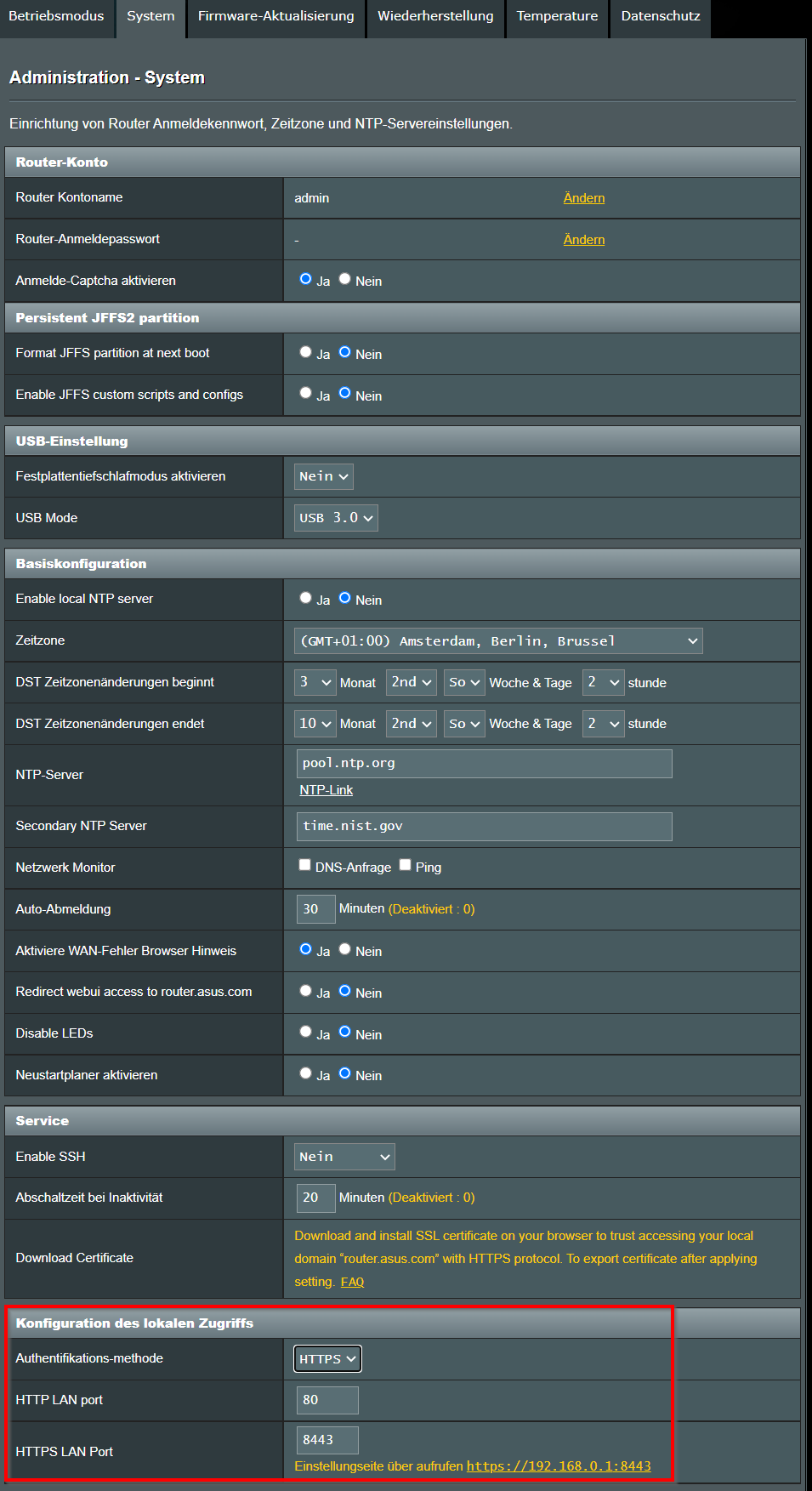Click the NTP-Server field pool.ntp.org
The width and height of the screenshot is (812, 1491).
[484, 764]
